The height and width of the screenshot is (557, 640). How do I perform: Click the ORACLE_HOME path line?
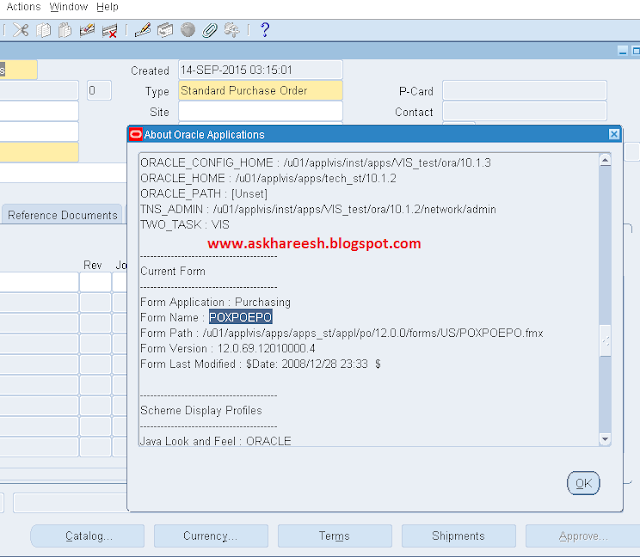[x=268, y=178]
